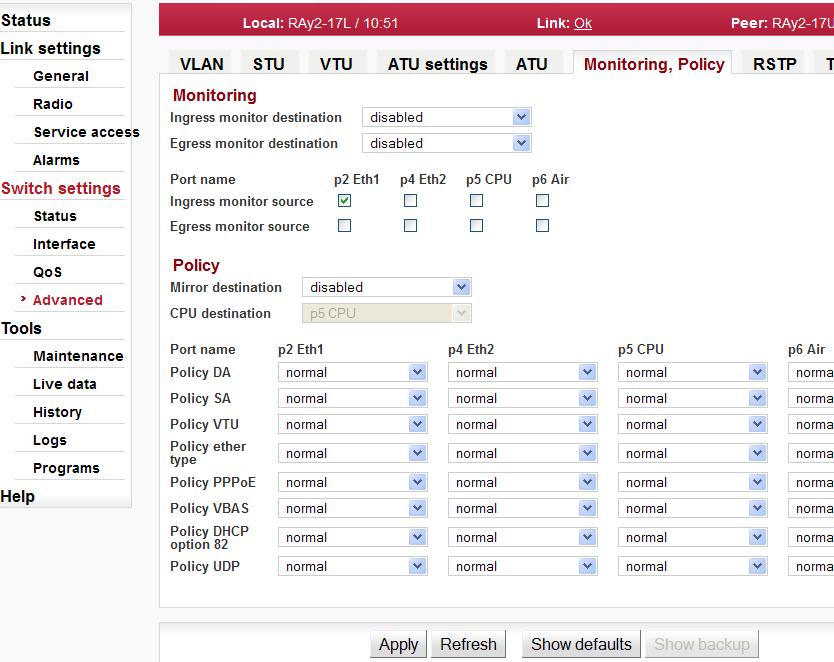834x662 pixels.
Task: Open Policy UDP dropdown for p2 Eth1
Action: tap(353, 566)
